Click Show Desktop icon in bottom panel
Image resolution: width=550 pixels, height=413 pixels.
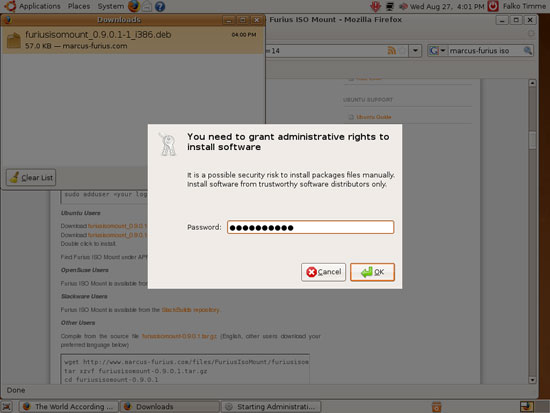7,407
